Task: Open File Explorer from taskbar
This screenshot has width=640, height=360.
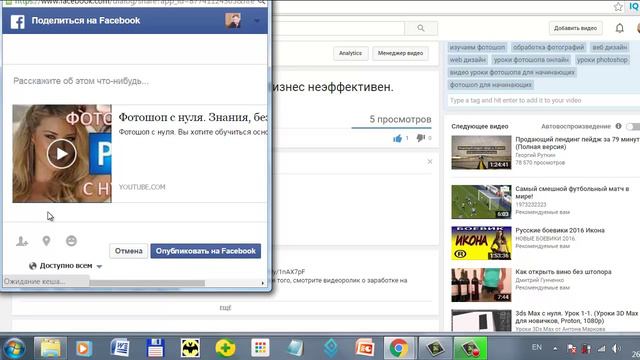Action: click(50, 349)
